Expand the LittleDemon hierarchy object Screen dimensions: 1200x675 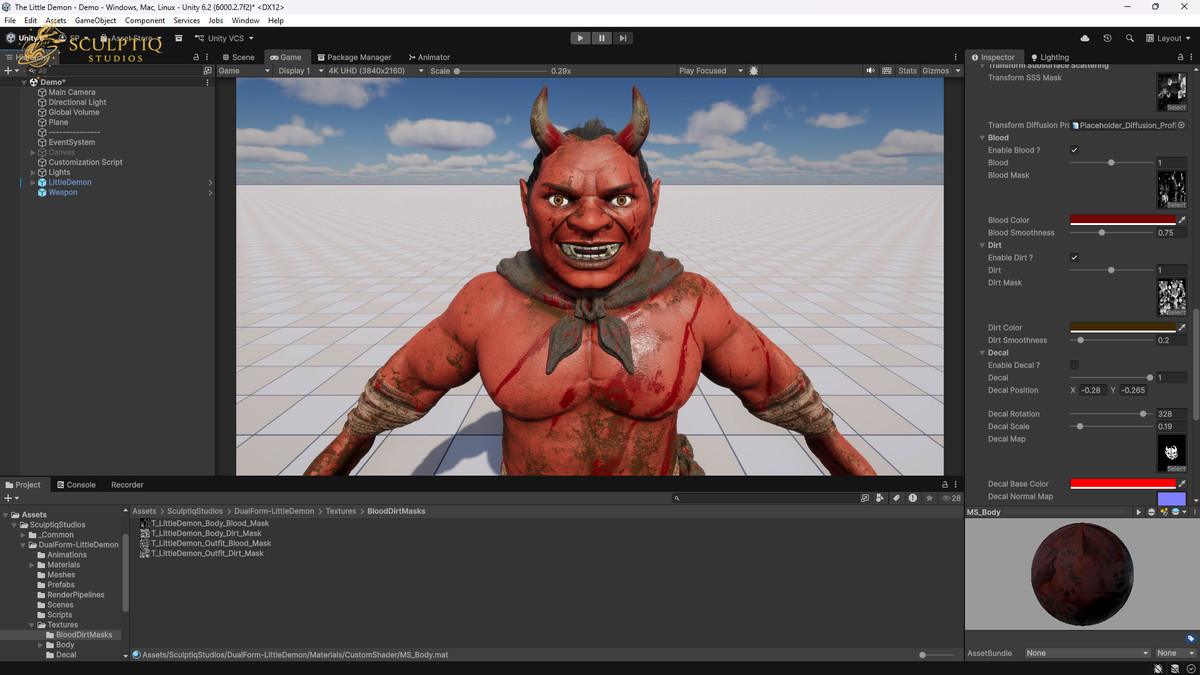click(33, 183)
